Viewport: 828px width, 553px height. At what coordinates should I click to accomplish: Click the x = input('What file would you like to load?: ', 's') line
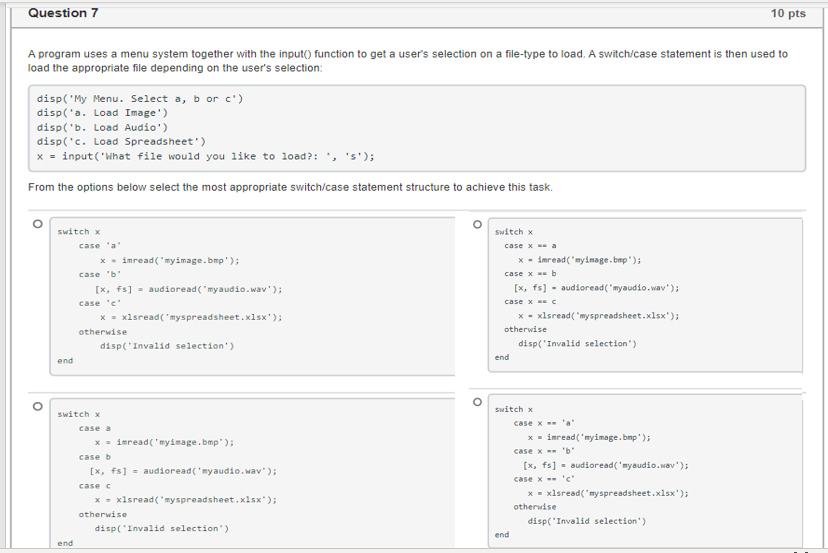click(x=205, y=156)
